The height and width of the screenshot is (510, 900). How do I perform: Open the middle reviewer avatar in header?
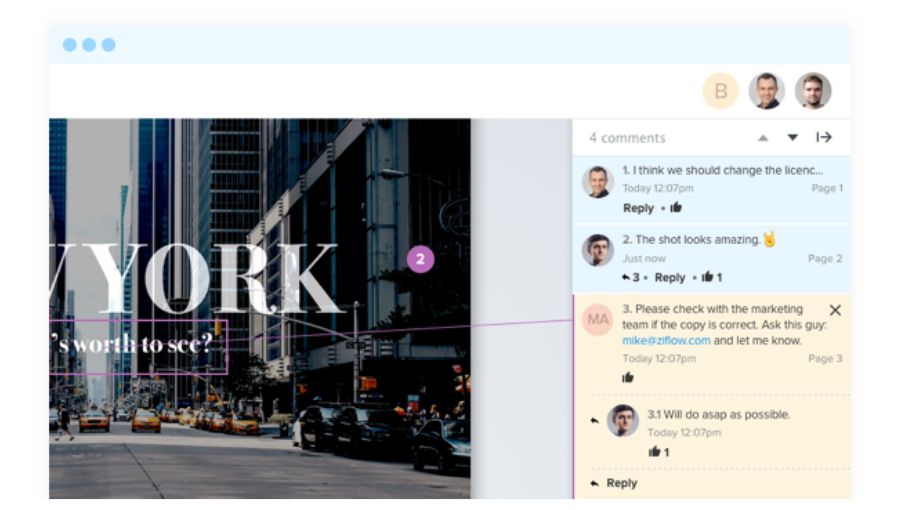tap(767, 91)
